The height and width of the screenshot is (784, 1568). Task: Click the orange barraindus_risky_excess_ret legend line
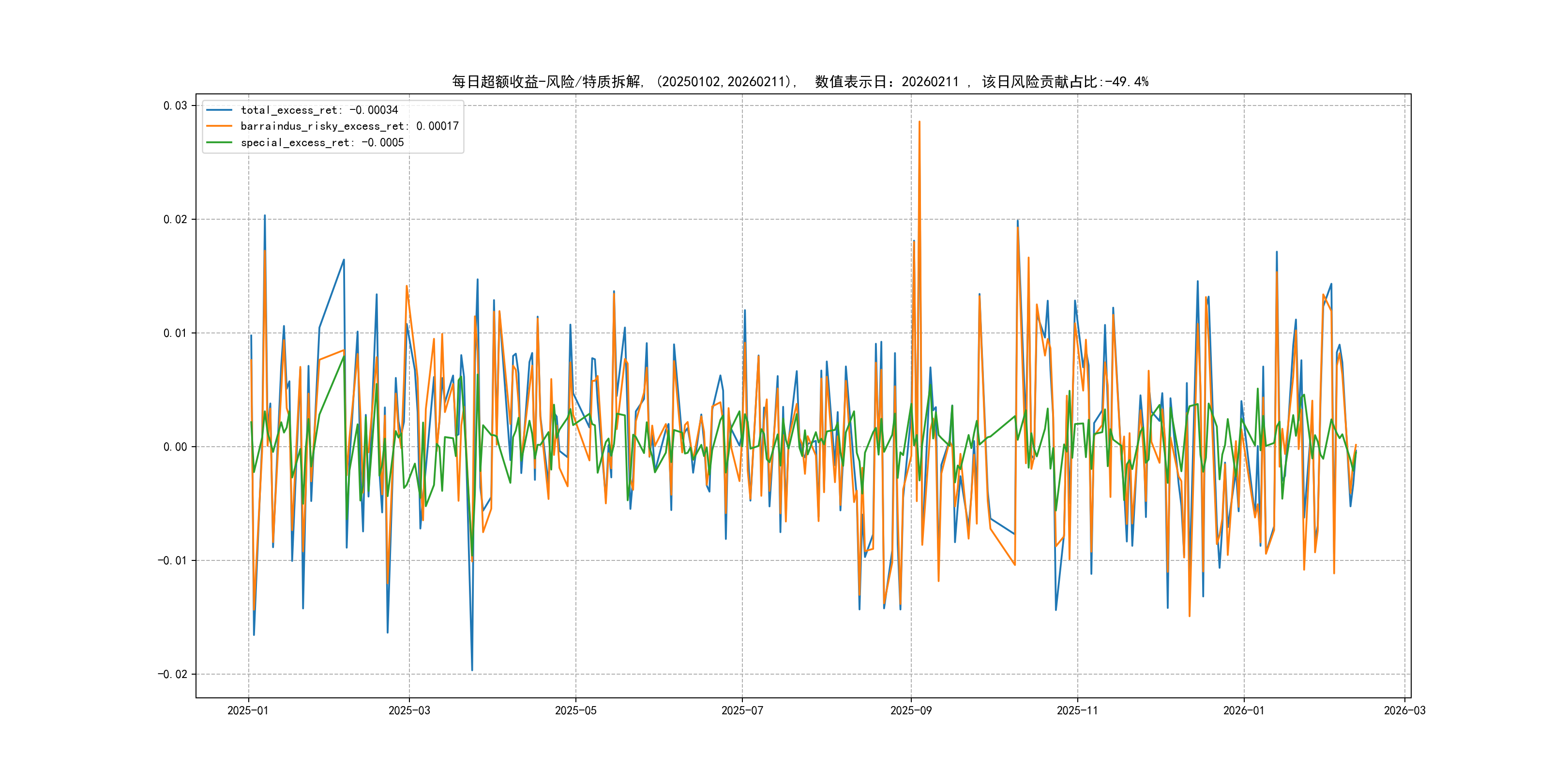(219, 126)
